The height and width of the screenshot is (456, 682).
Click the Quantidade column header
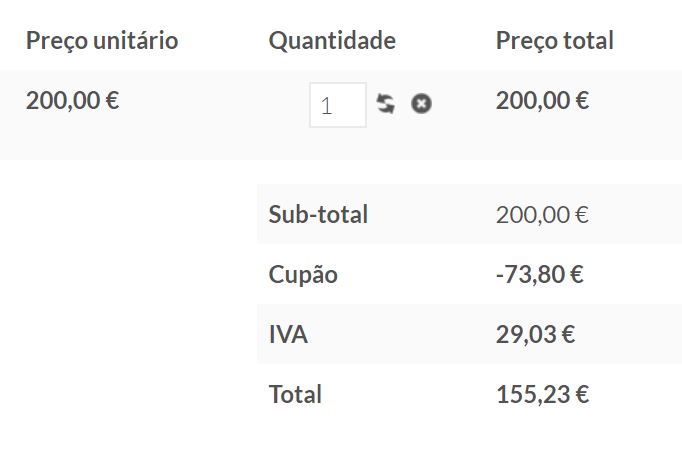[x=332, y=41]
